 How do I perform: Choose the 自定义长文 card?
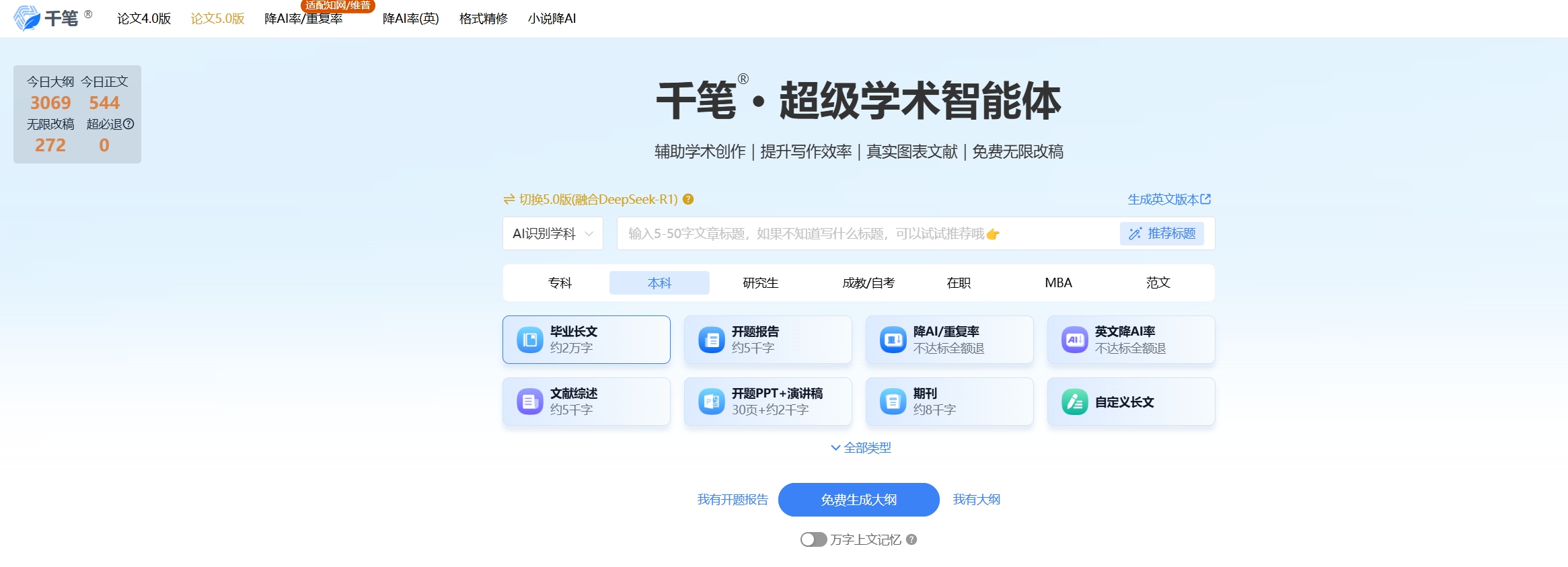[x=1131, y=402]
